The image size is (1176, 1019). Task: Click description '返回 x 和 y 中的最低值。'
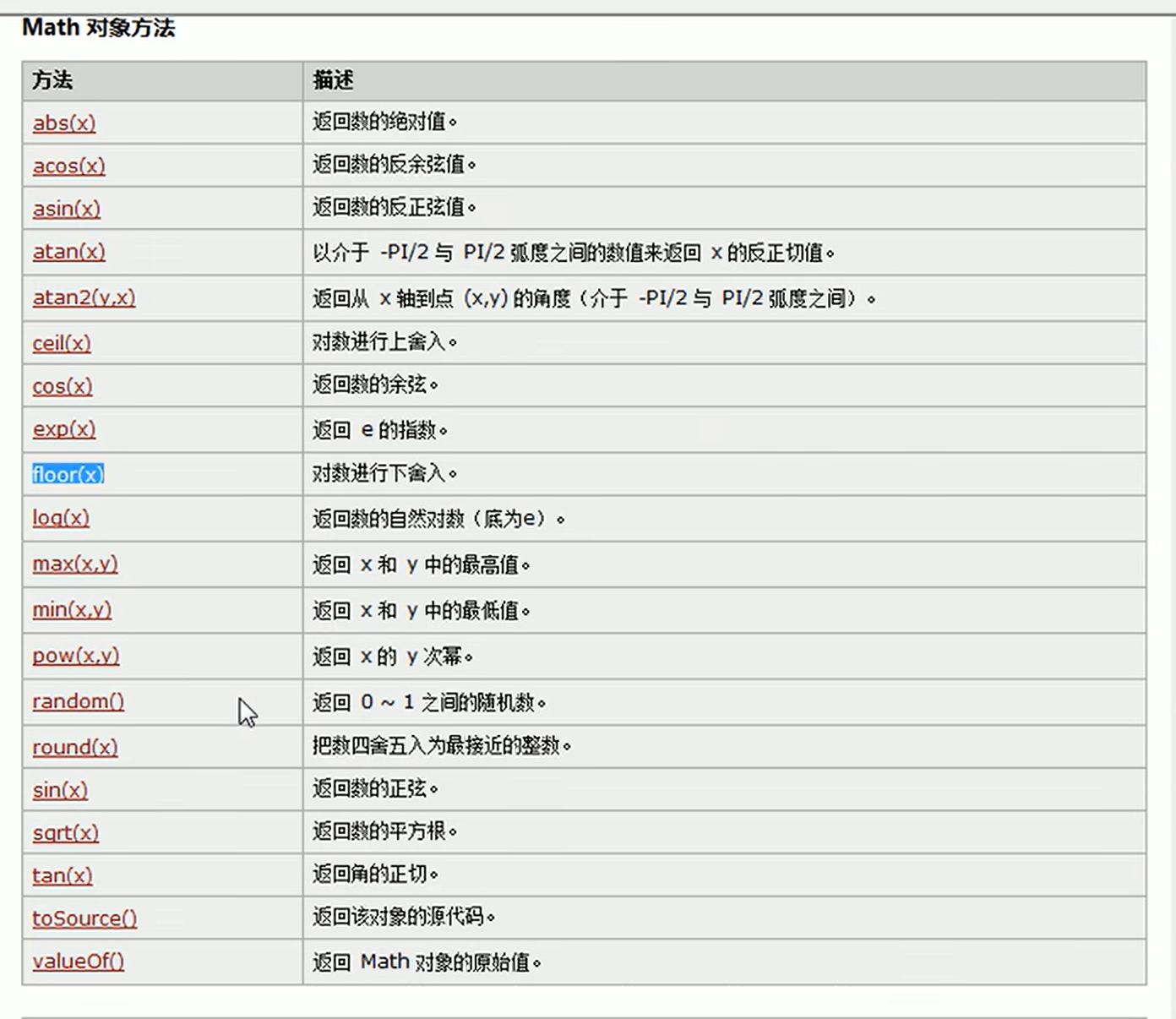click(x=422, y=610)
